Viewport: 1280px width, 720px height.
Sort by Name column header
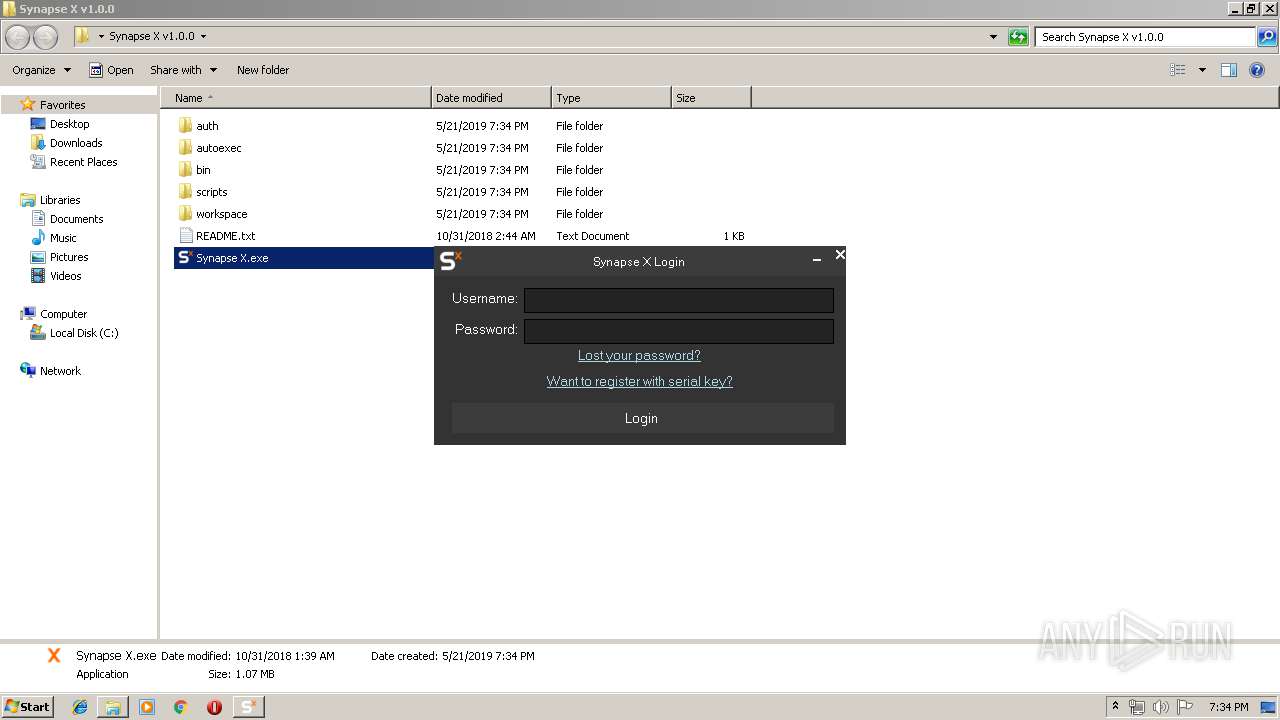[x=295, y=98]
